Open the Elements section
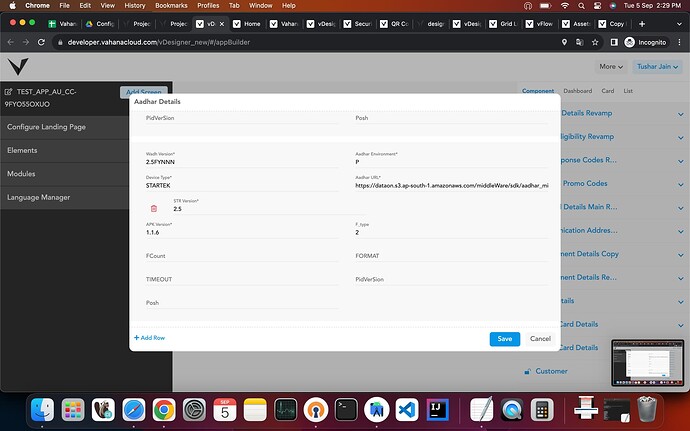 coord(64,150)
